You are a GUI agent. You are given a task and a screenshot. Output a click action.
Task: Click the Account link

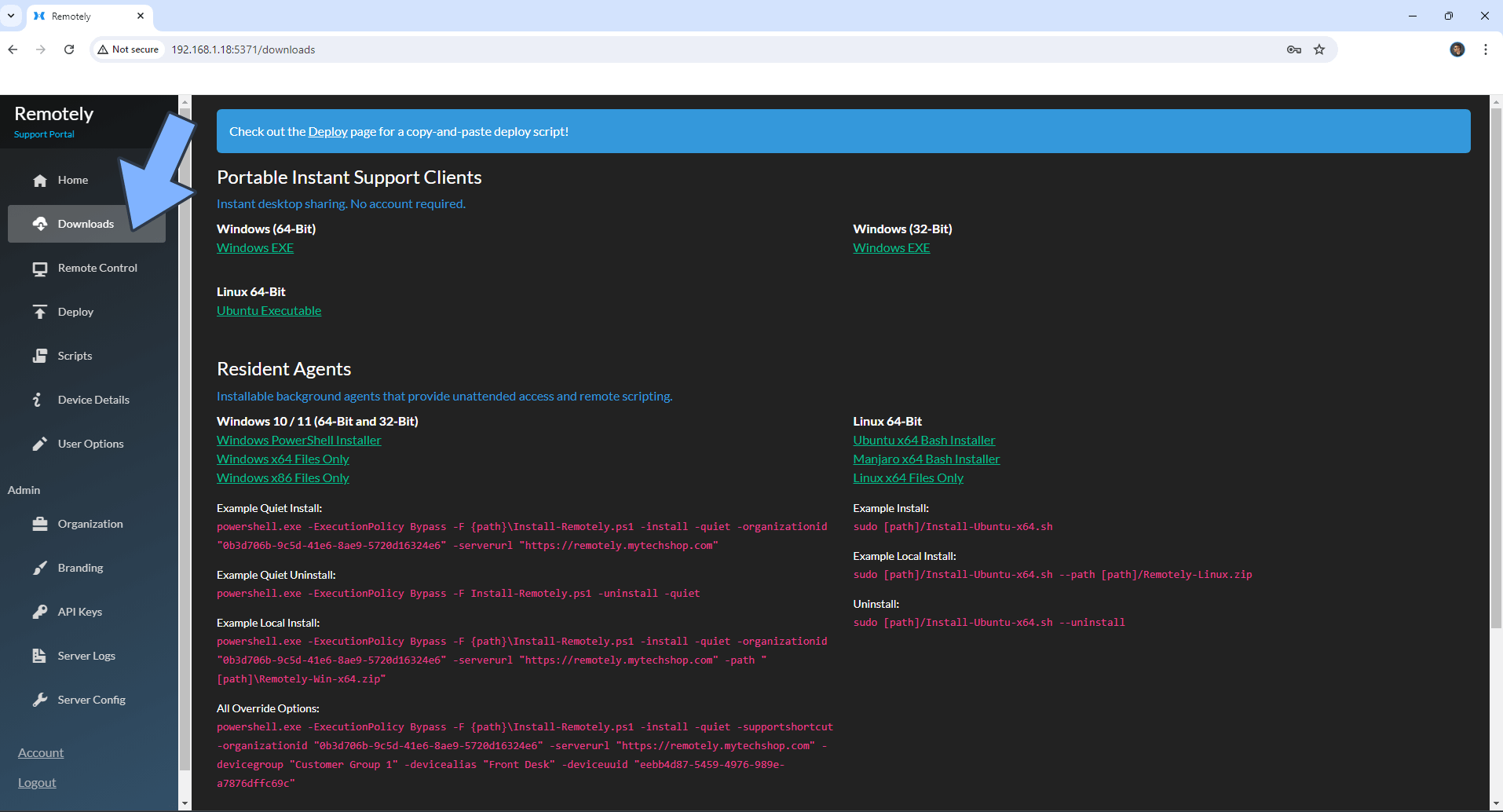coord(41,752)
